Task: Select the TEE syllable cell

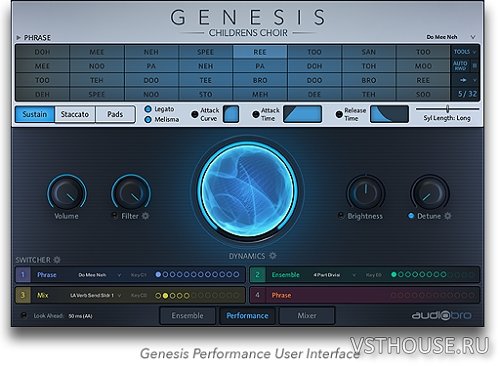Action: tap(206, 80)
